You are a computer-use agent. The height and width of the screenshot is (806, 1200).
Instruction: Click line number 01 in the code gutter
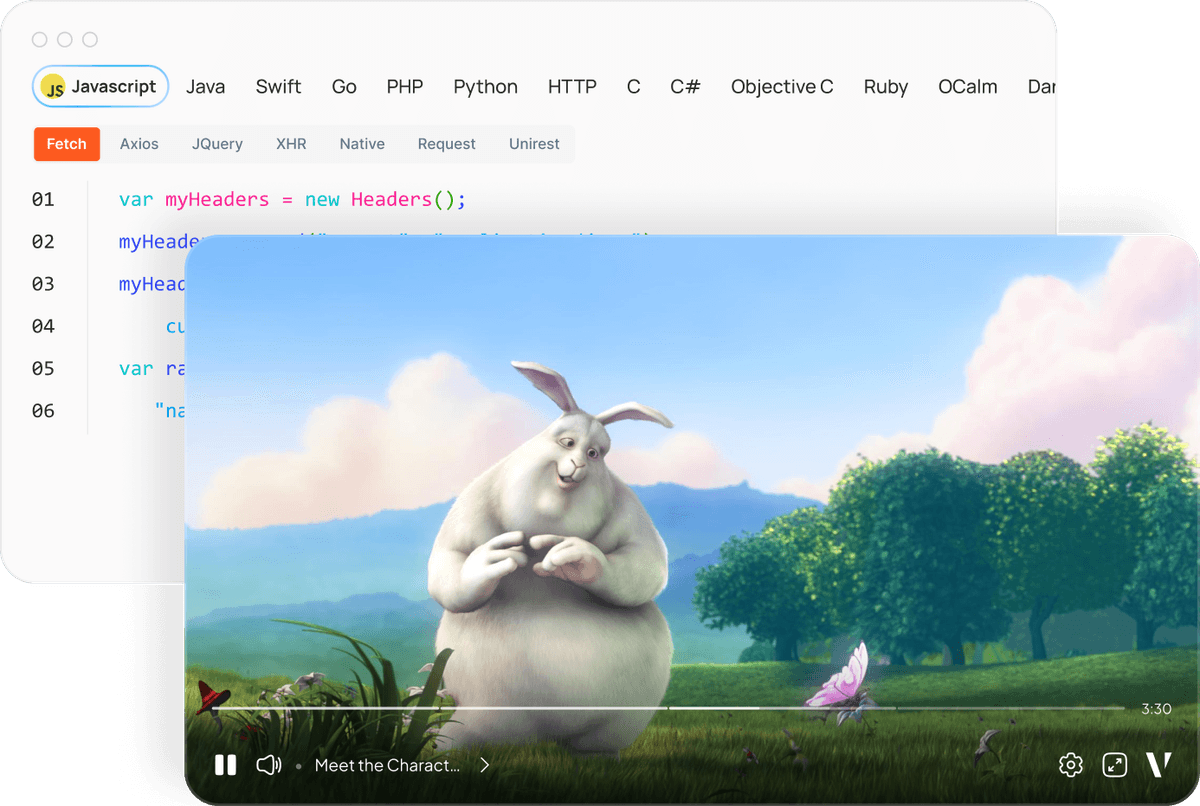[x=43, y=200]
